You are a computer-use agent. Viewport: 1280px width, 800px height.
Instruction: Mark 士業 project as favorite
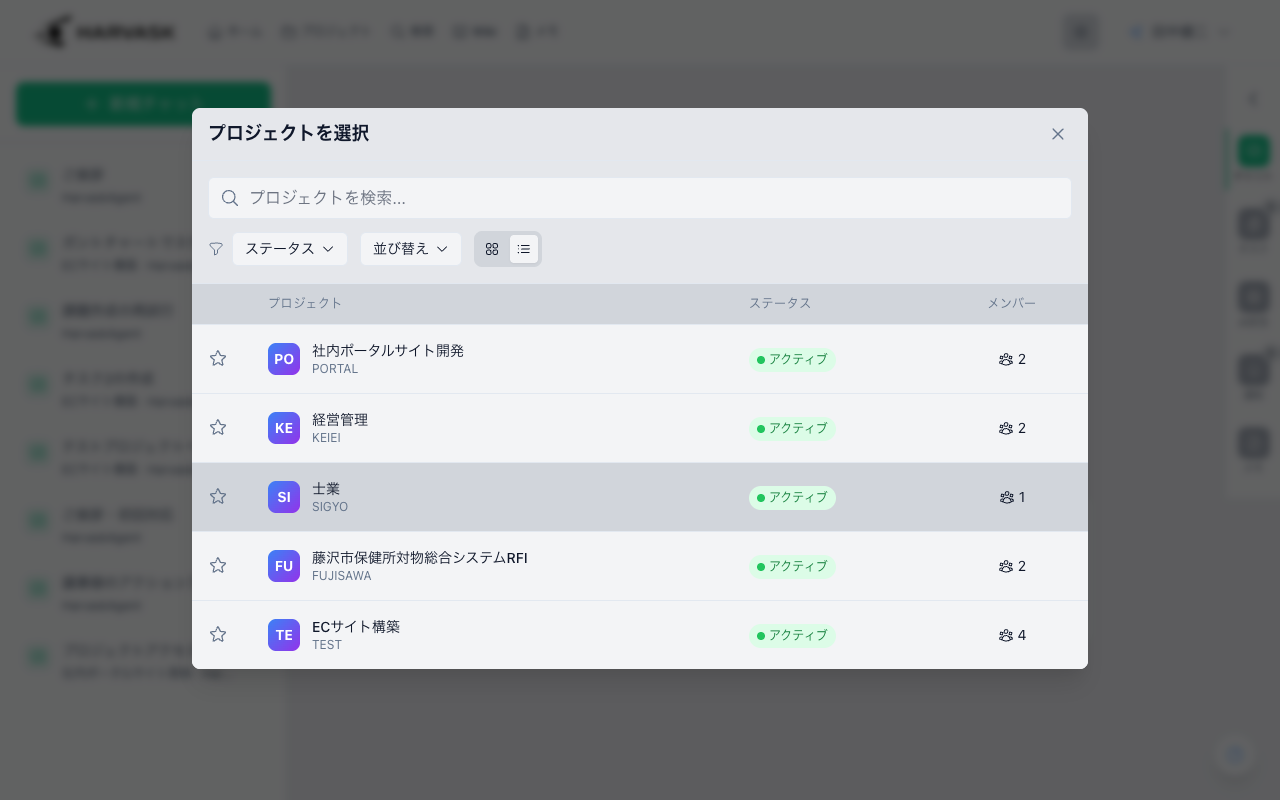point(218,496)
